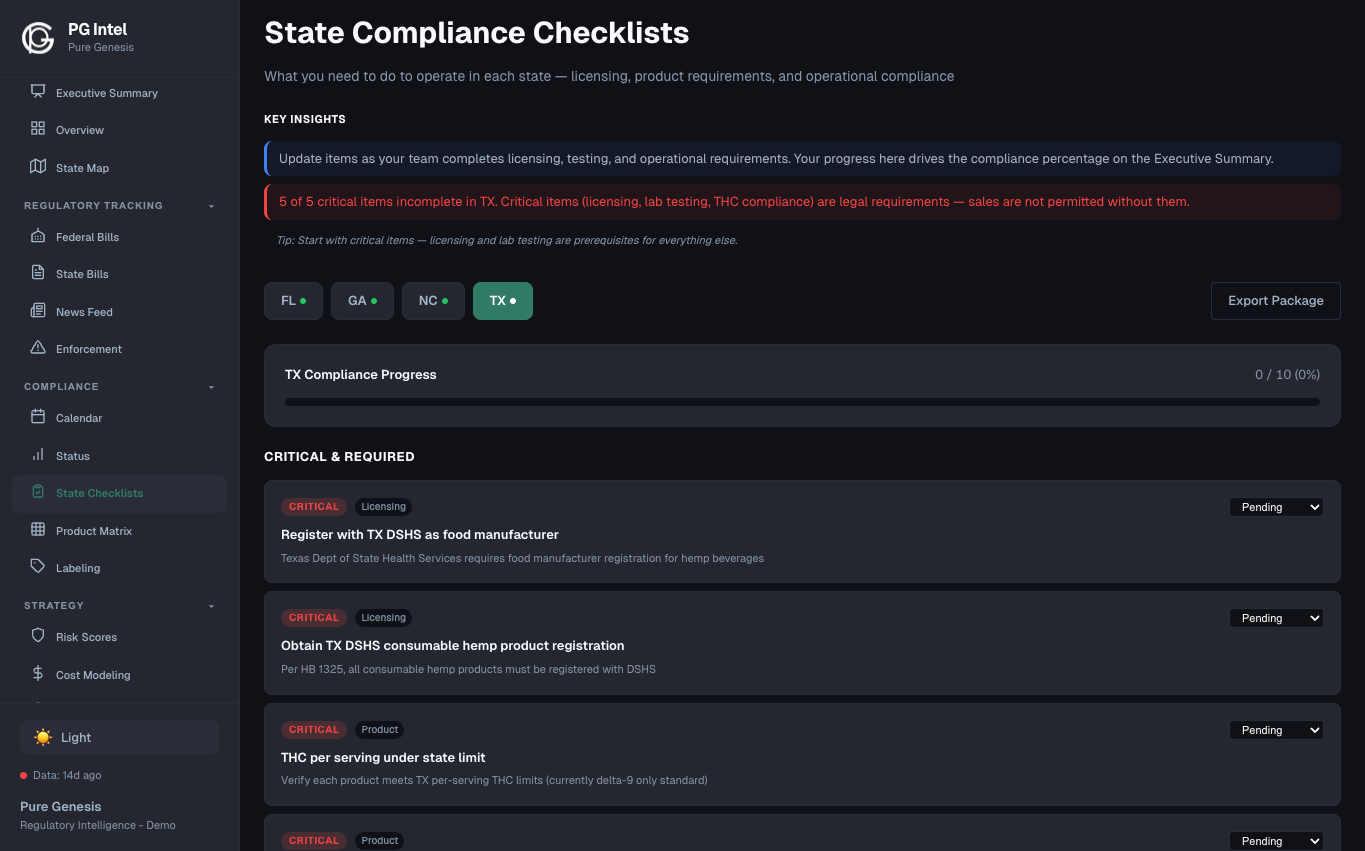This screenshot has height=851, width=1365.
Task: Select the Status sidebar item
Action: click(x=74, y=455)
